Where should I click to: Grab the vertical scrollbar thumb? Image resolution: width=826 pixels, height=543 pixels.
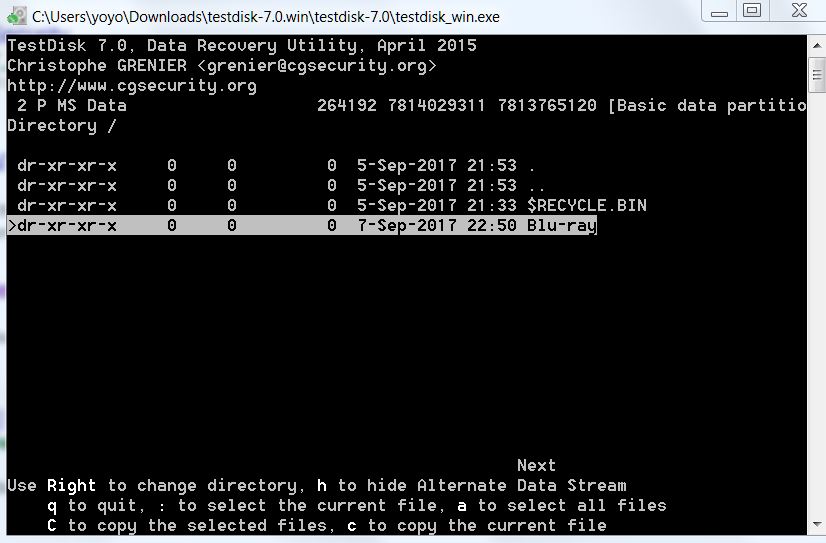(x=817, y=75)
